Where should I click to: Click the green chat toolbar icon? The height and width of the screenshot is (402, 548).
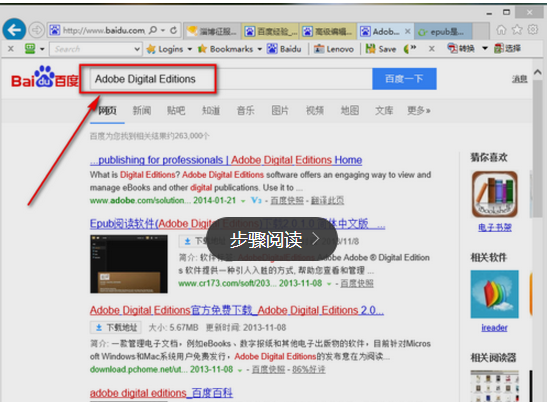point(30,49)
